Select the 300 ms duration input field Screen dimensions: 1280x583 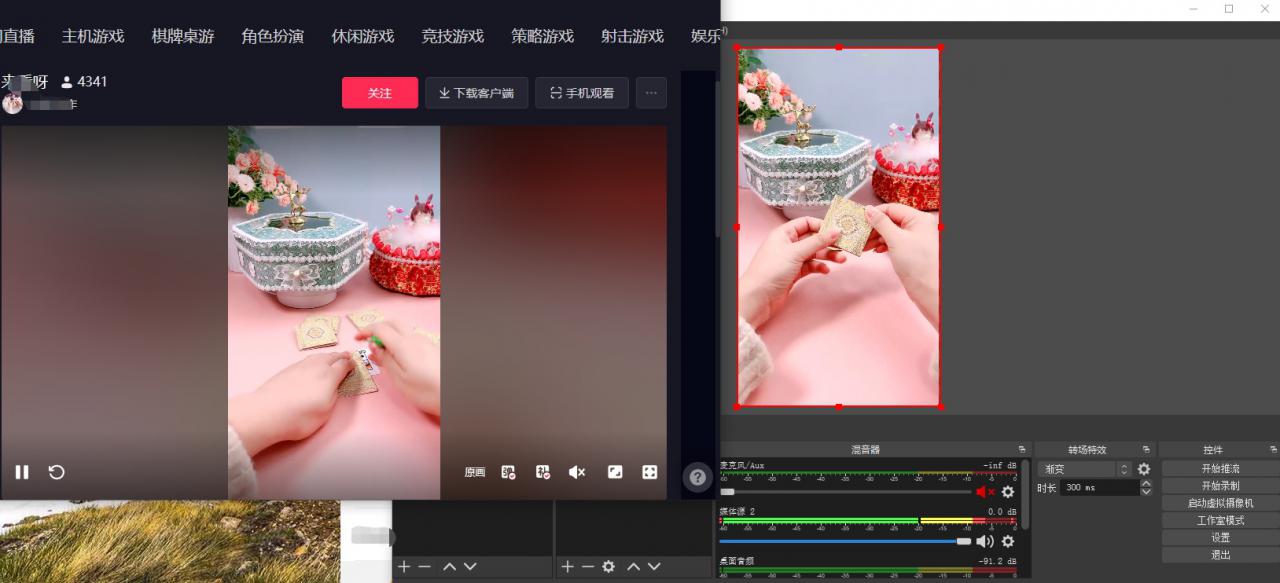[x=1095, y=487]
